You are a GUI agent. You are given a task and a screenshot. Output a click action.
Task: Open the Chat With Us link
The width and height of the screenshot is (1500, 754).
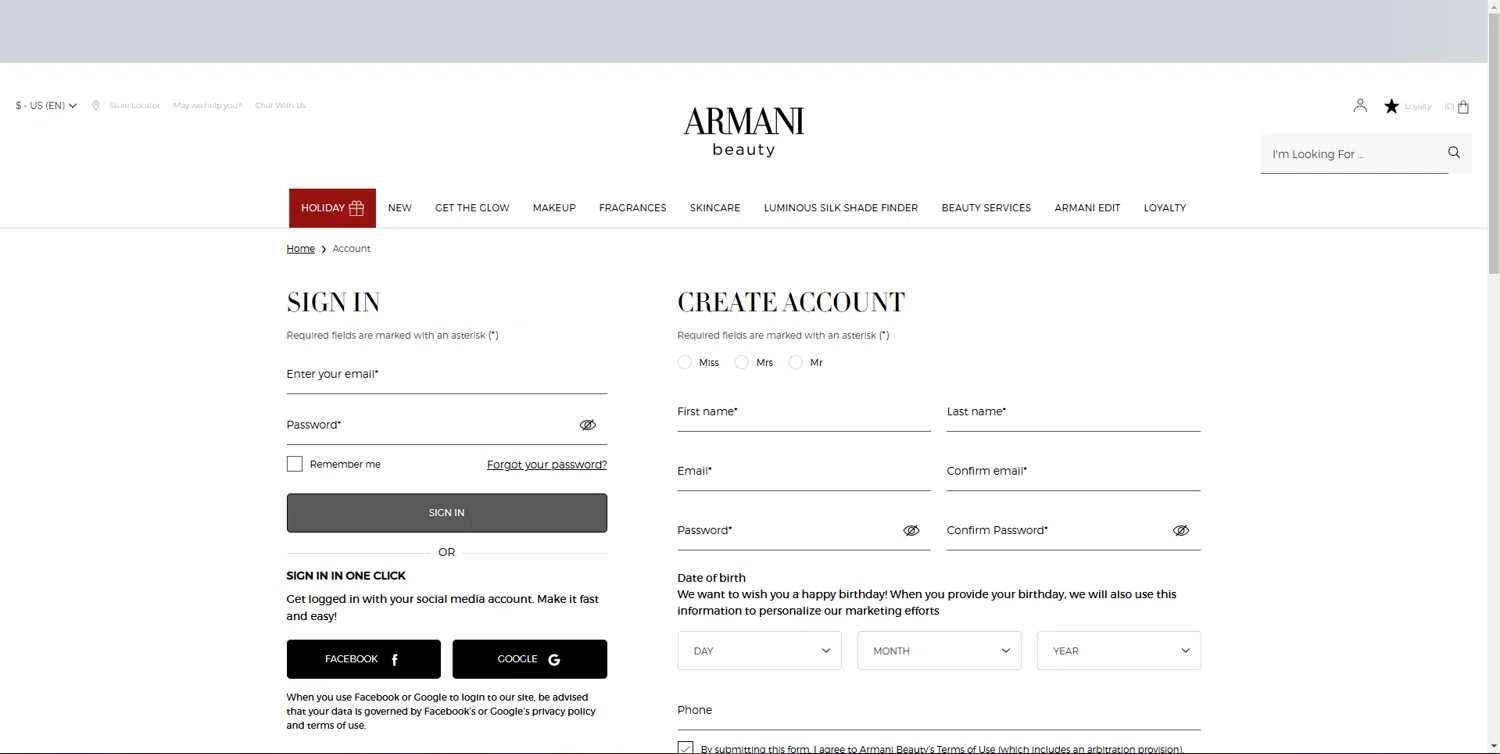point(281,106)
